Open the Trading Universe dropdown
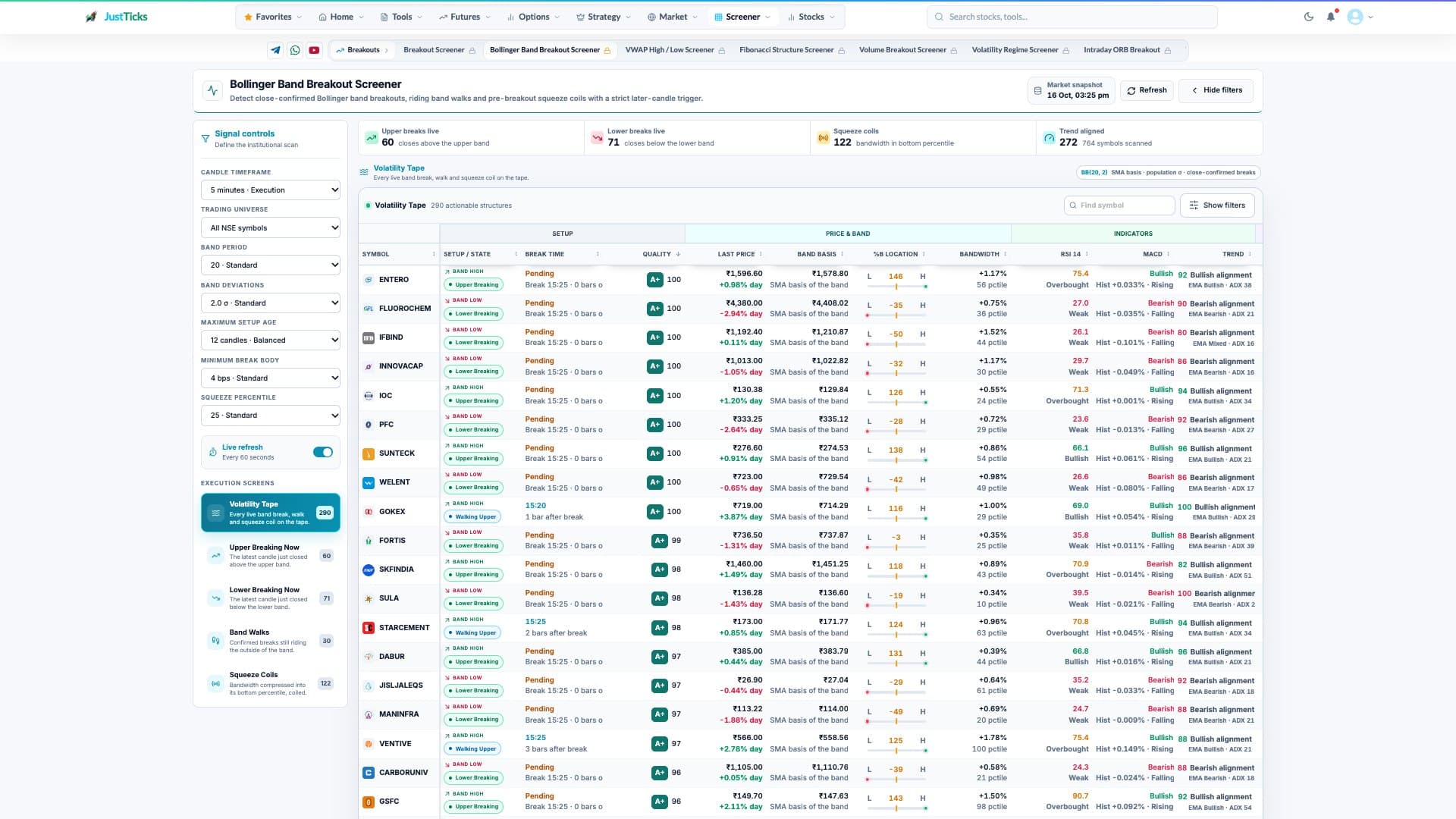1456x819 pixels. [271, 228]
